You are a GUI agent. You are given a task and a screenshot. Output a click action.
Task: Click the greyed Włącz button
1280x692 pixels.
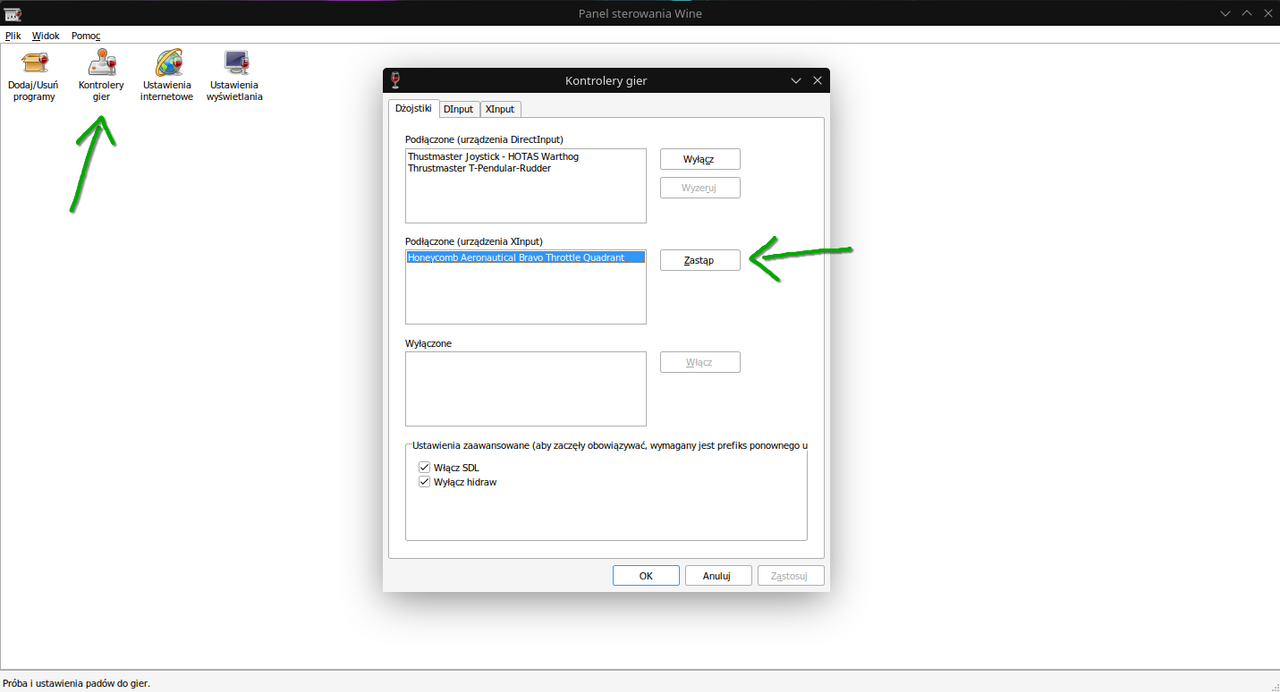point(700,362)
